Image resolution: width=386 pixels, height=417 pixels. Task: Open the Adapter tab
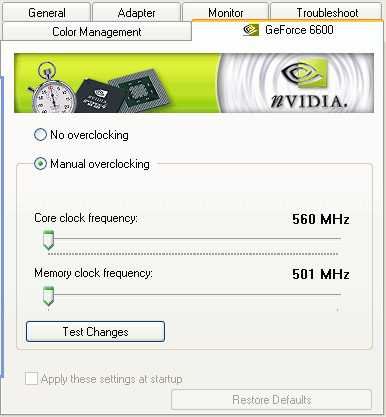pyautogui.click(x=136, y=13)
